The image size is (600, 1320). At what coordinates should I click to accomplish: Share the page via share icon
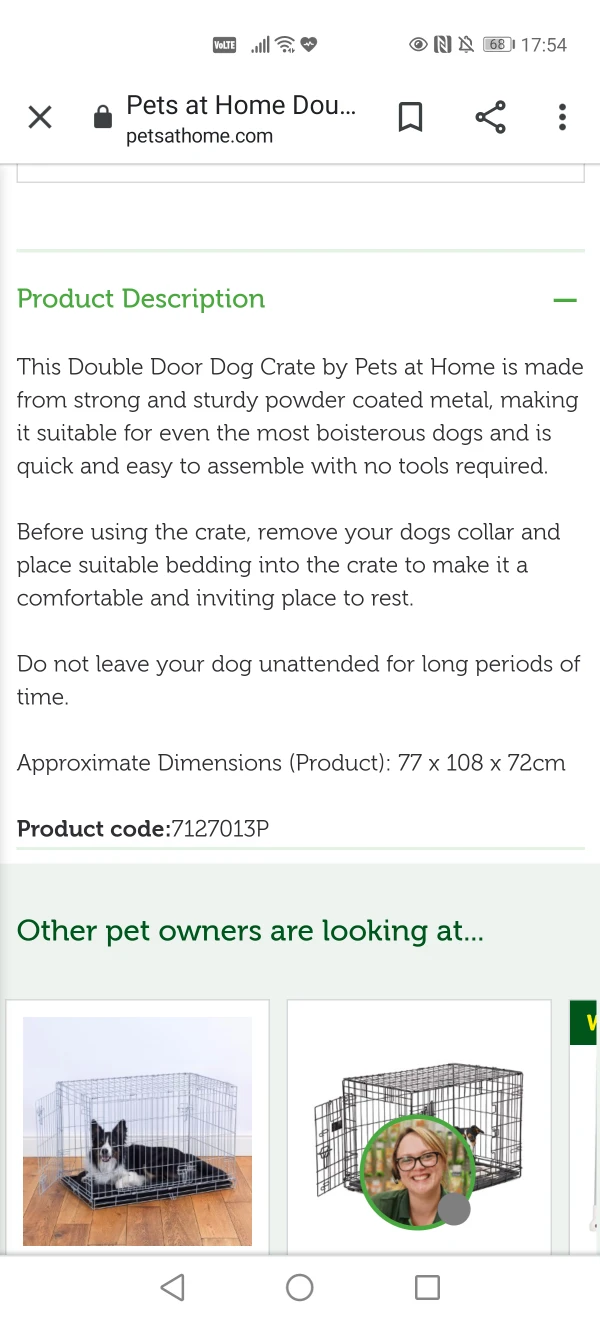pos(490,118)
